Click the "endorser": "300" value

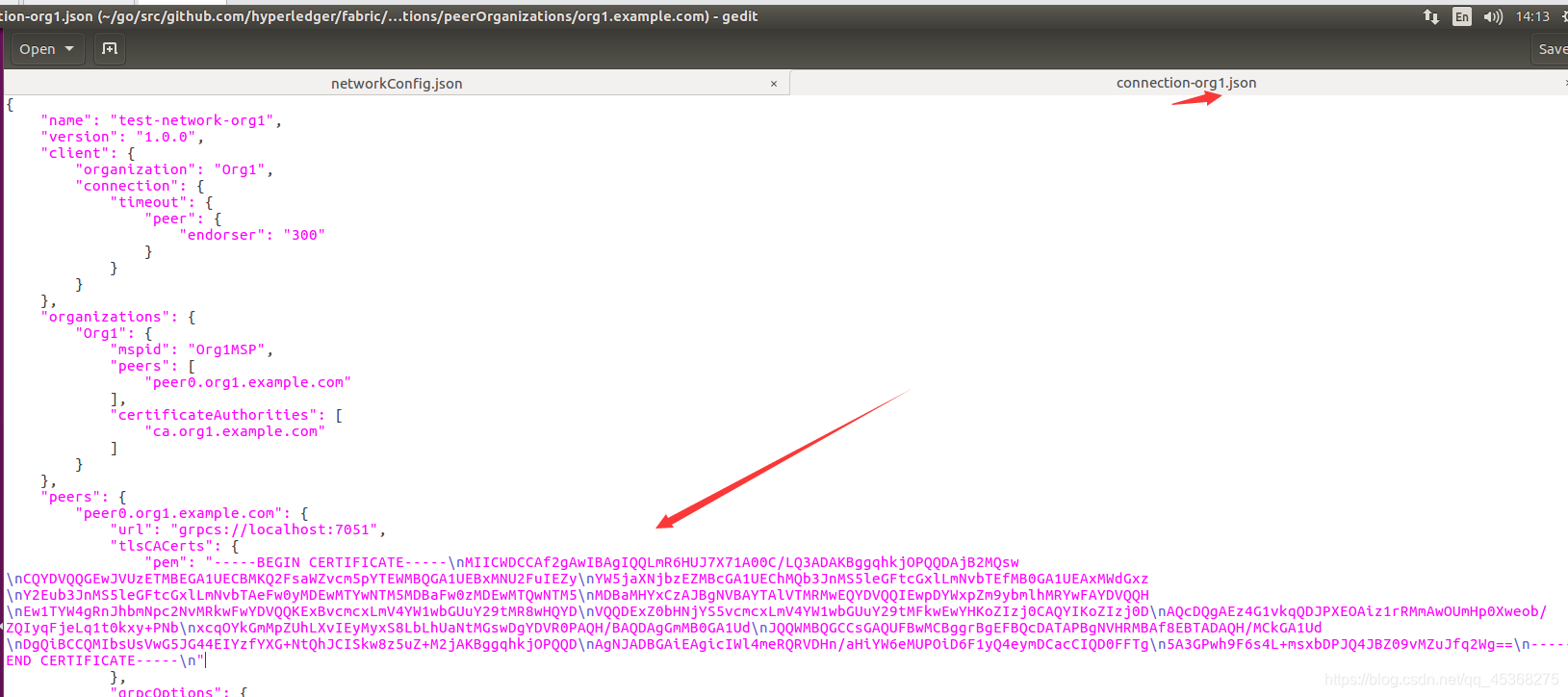[x=304, y=235]
